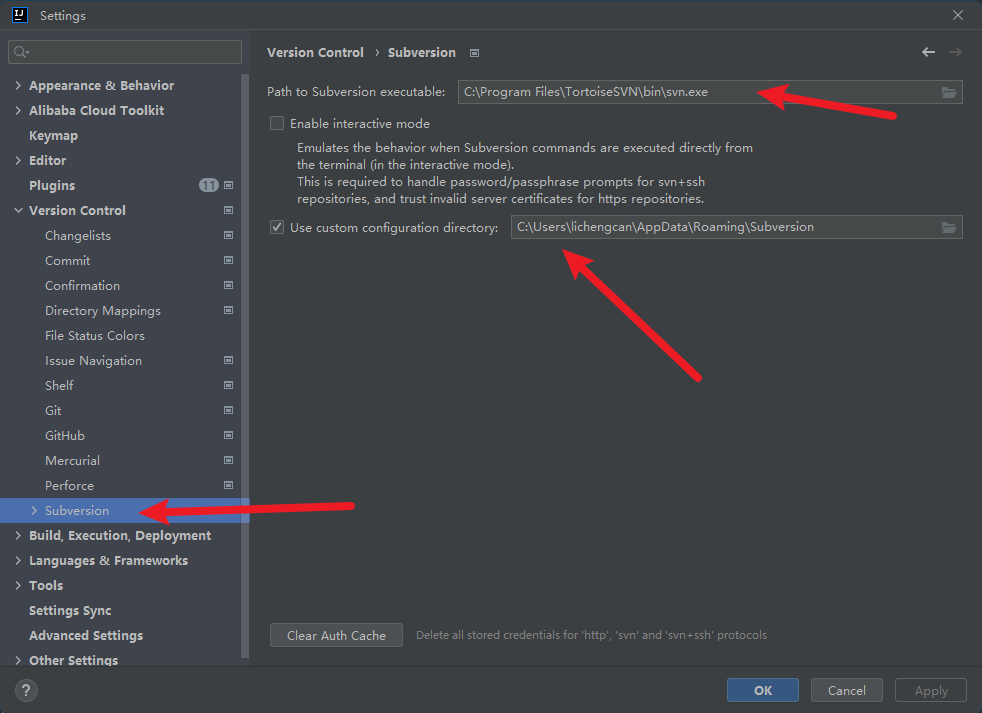
Task: Select the Mercurial entry
Action: (x=72, y=461)
